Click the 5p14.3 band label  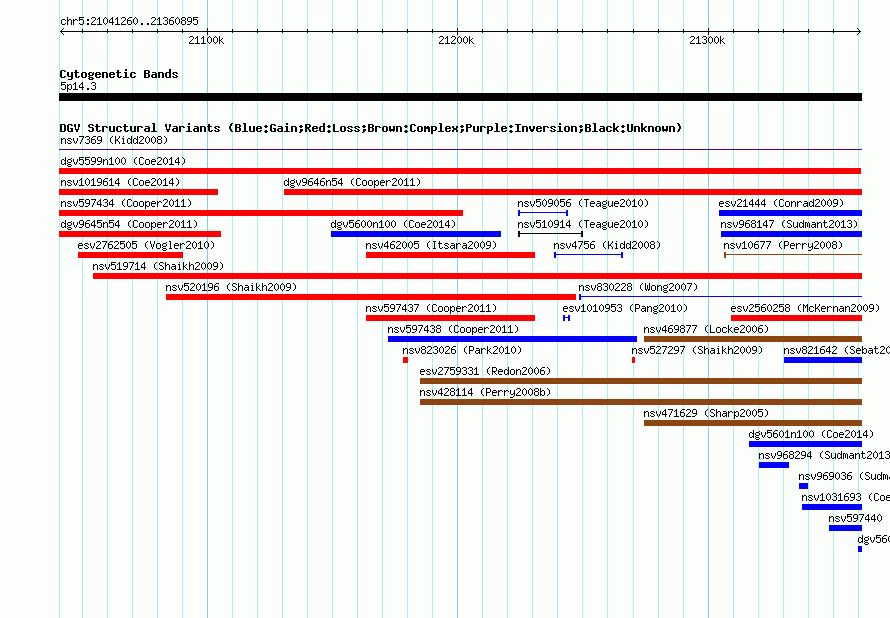(78, 86)
